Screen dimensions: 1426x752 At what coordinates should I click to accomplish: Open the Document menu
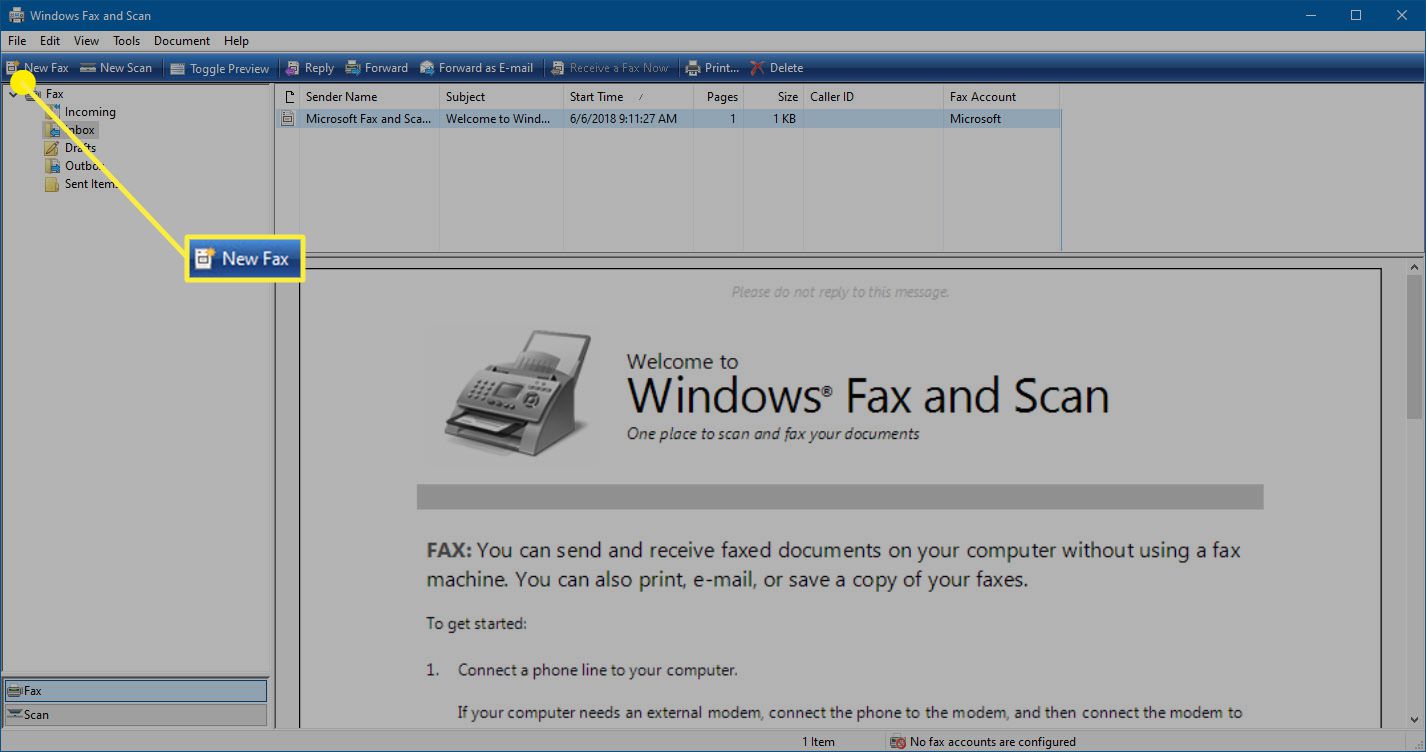pos(182,41)
